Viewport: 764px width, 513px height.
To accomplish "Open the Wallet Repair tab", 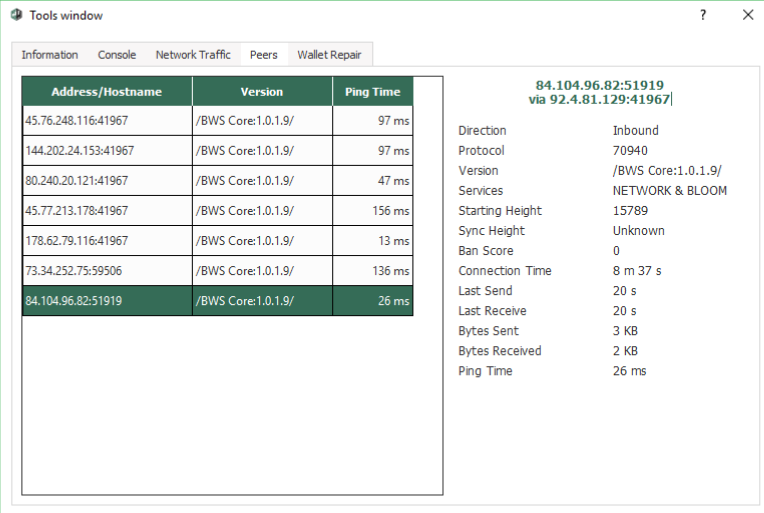I will pos(329,55).
